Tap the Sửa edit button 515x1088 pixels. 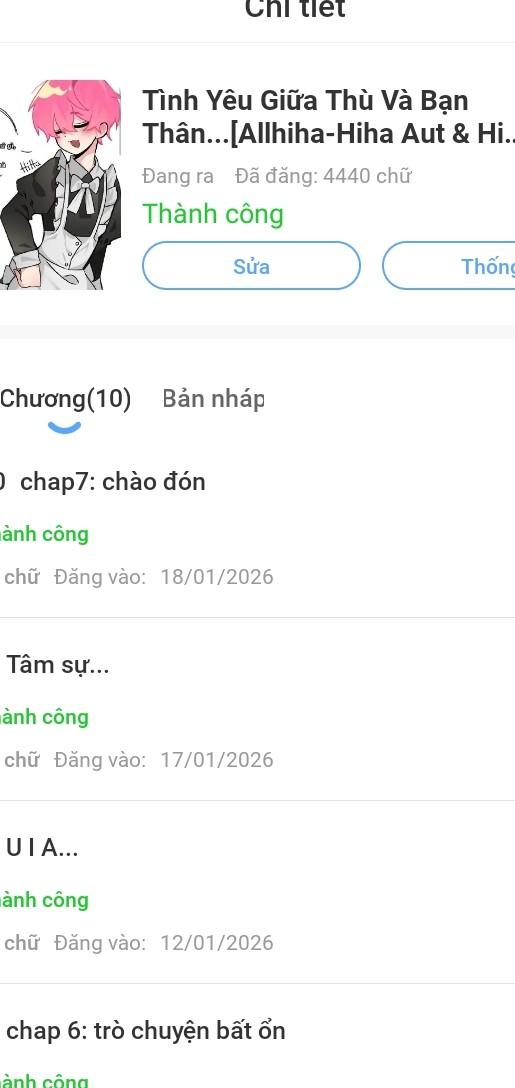(251, 266)
